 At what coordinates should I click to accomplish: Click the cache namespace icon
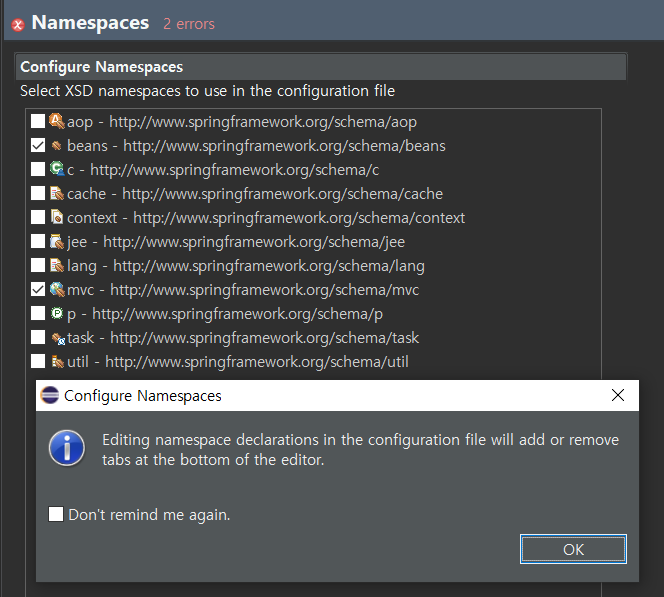57,193
